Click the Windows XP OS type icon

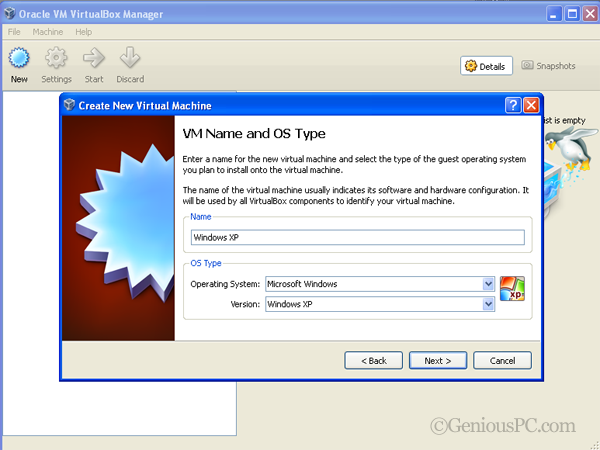pos(512,289)
